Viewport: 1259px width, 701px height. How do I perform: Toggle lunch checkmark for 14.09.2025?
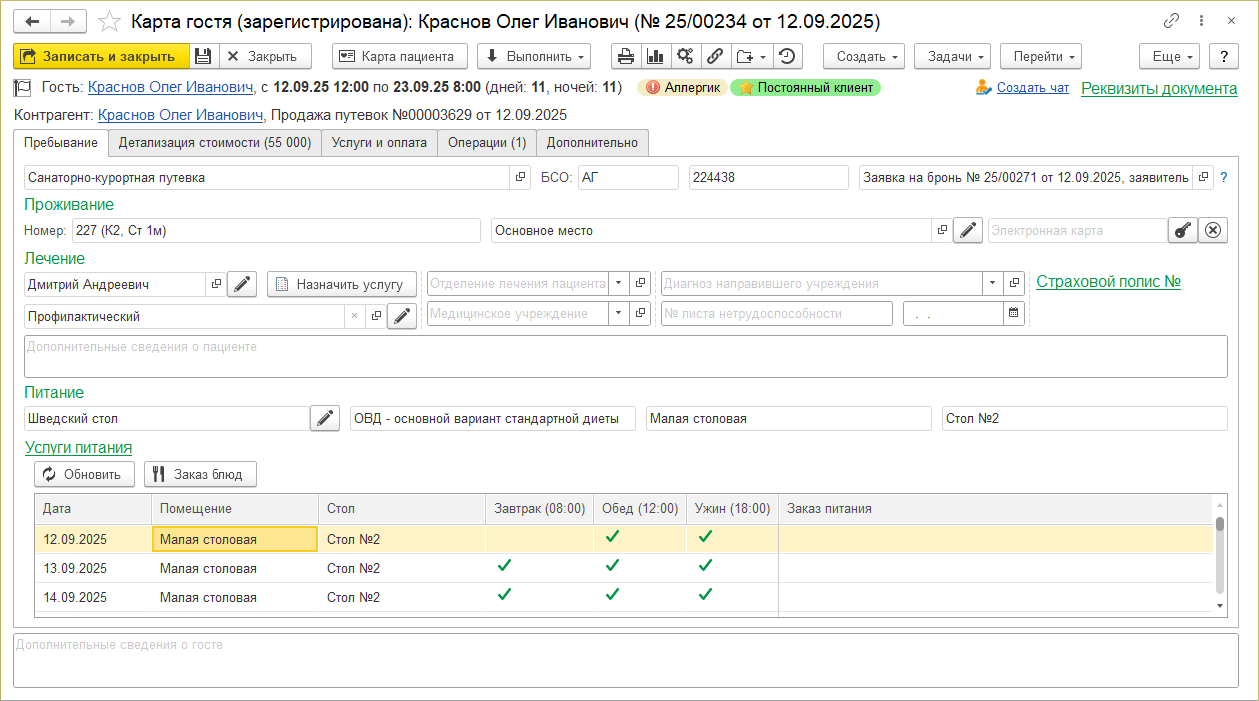coord(612,595)
